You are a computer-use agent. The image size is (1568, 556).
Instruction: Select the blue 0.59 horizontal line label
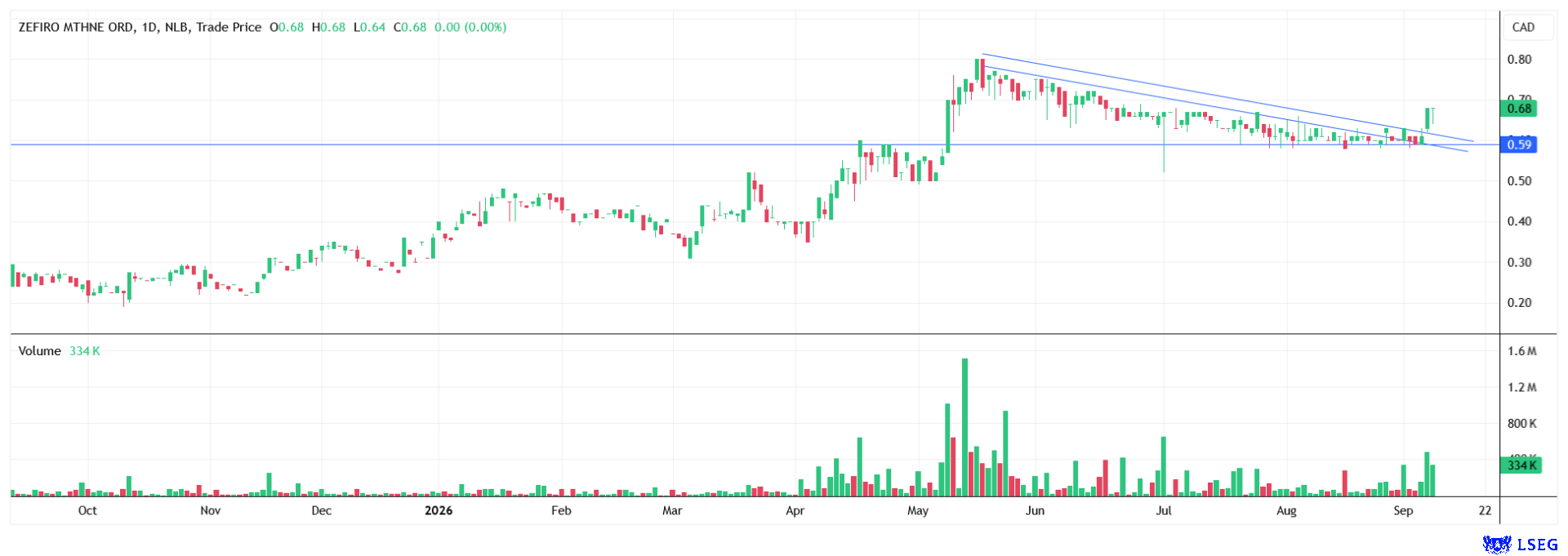pos(1518,145)
